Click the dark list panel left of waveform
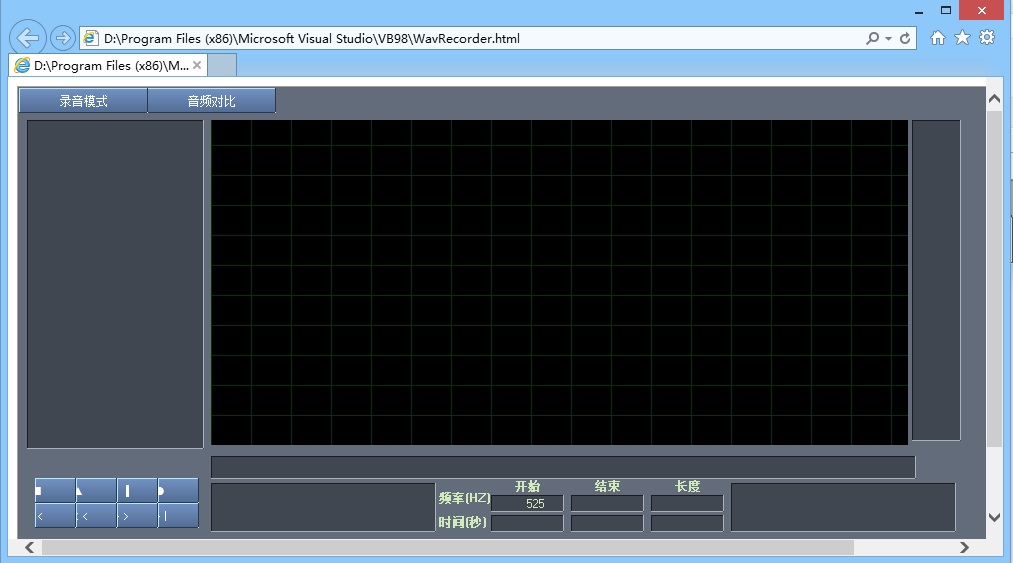Image resolution: width=1013 pixels, height=563 pixels. click(x=115, y=284)
